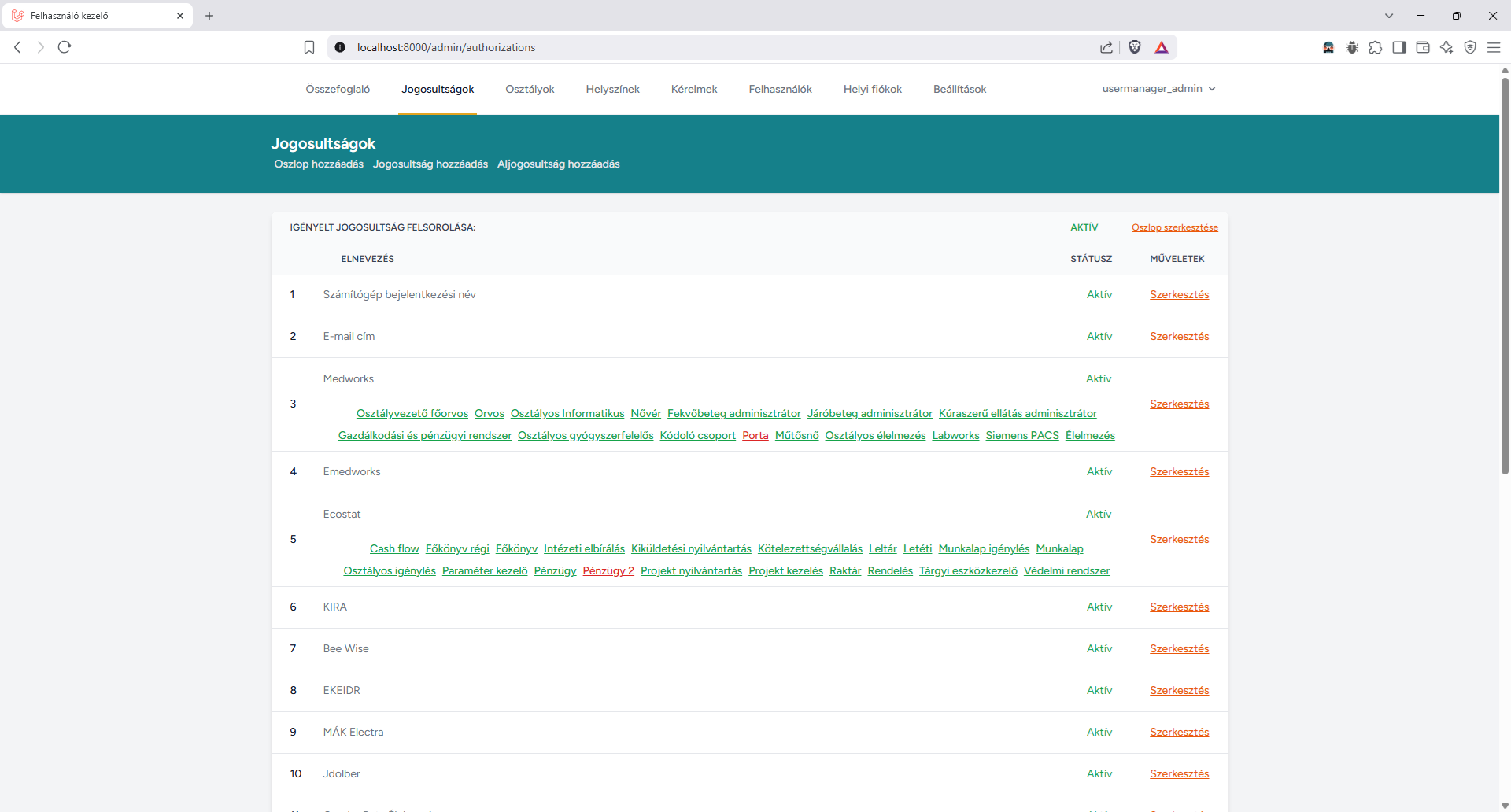Bookmark this page with the bookmark icon
Viewport: 1511px width, 812px height.
309,47
